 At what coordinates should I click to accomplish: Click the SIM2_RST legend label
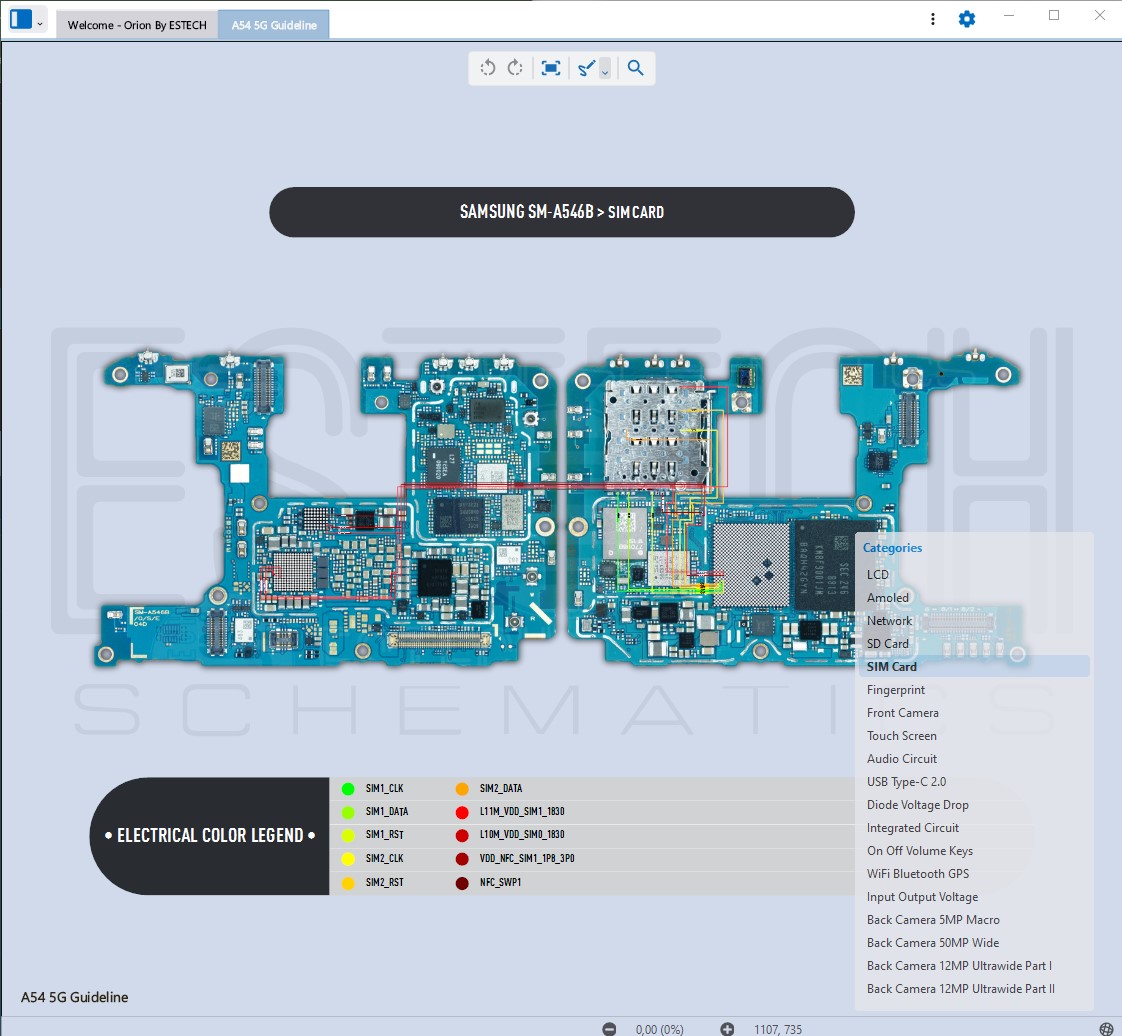coord(384,883)
